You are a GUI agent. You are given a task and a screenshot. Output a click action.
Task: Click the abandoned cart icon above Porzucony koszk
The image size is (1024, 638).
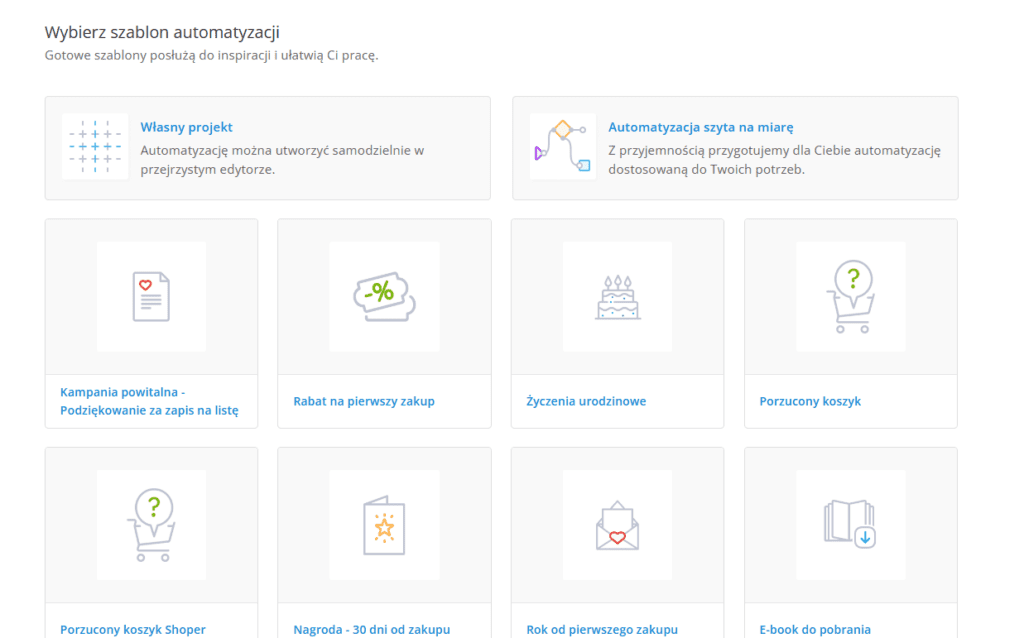click(x=850, y=297)
